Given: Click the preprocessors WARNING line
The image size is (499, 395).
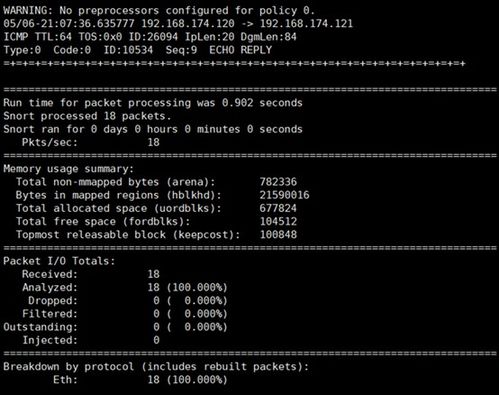Looking at the screenshot, I should click(x=159, y=11).
